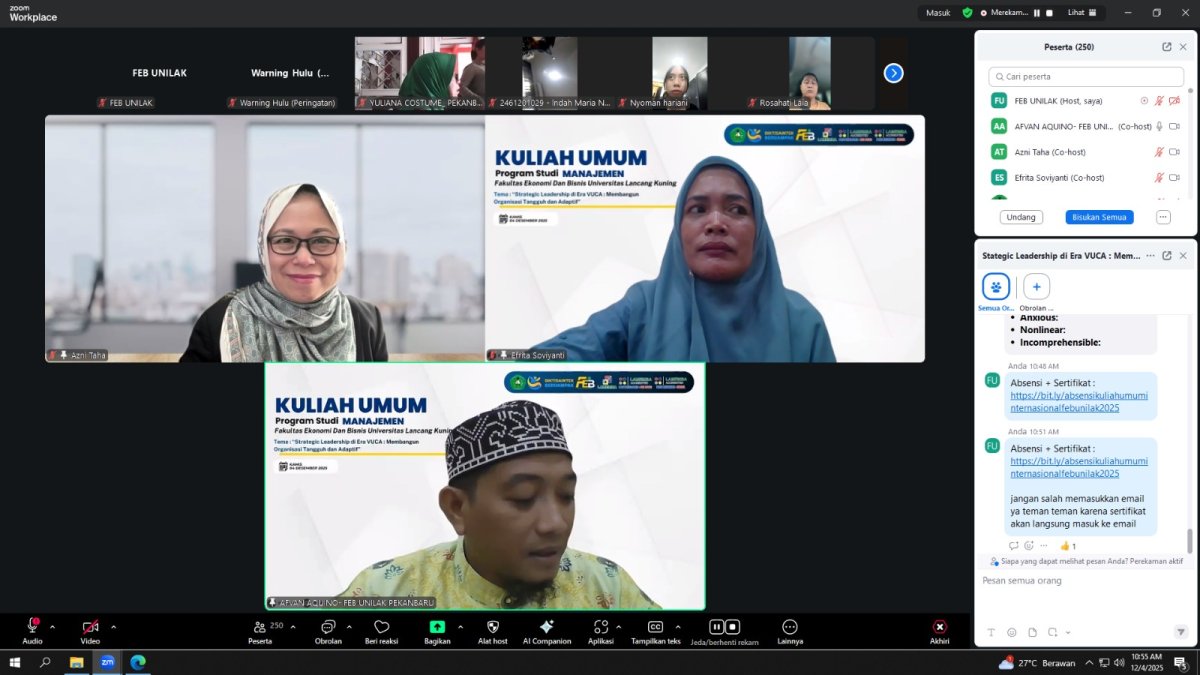Toggle mute for FEB UNILAK host
This screenshot has width=1200, height=675.
click(1160, 101)
